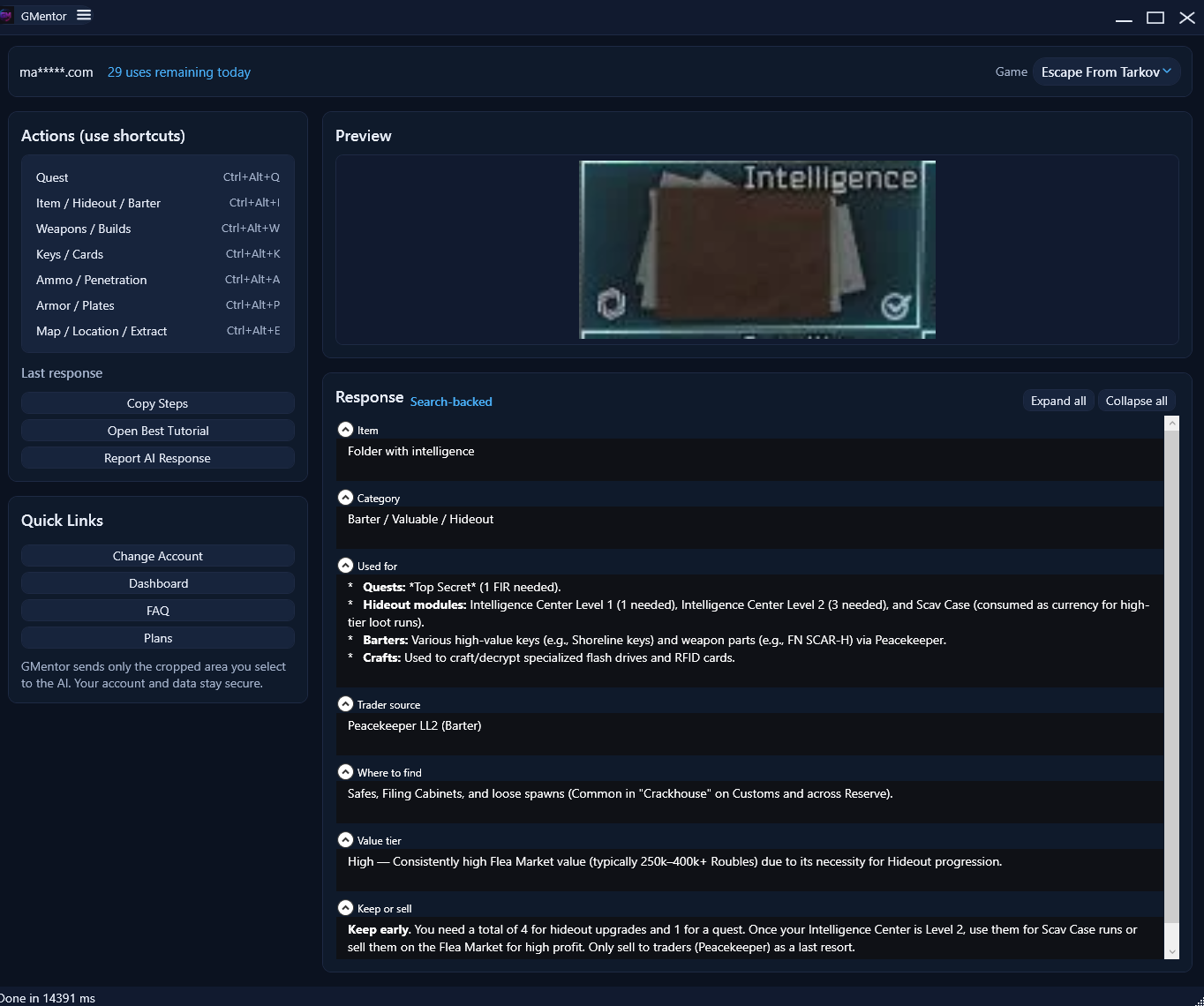This screenshot has width=1204, height=1006.
Task: Collapse the "Keep or sell" chevron icon
Action: coord(345,906)
